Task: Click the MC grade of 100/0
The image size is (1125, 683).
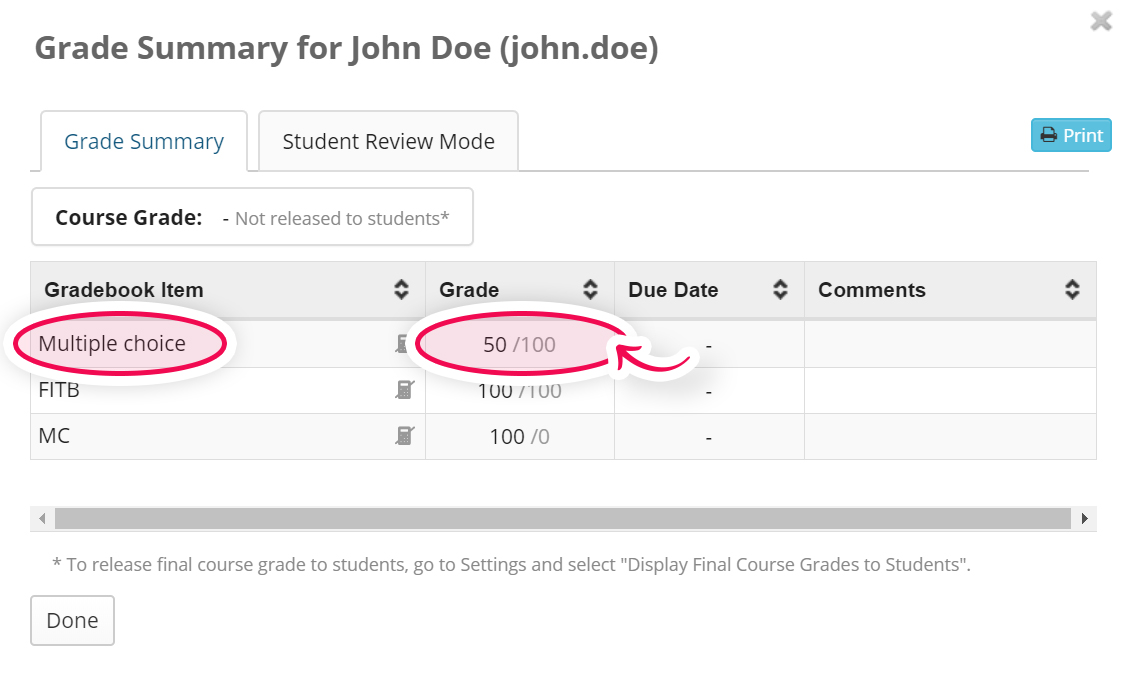Action: coord(519,437)
